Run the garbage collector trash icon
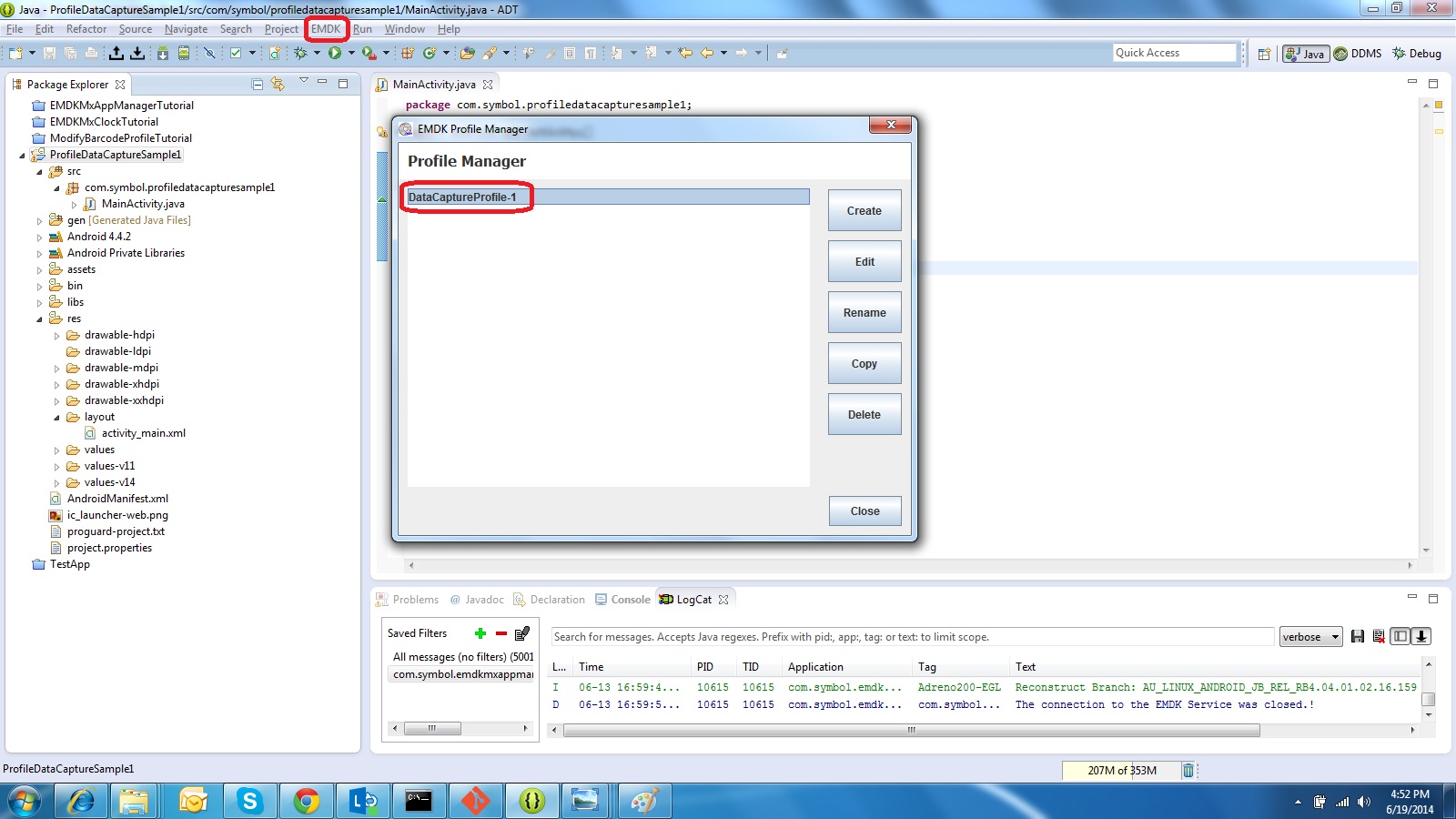The image size is (1456, 819). (x=1188, y=770)
